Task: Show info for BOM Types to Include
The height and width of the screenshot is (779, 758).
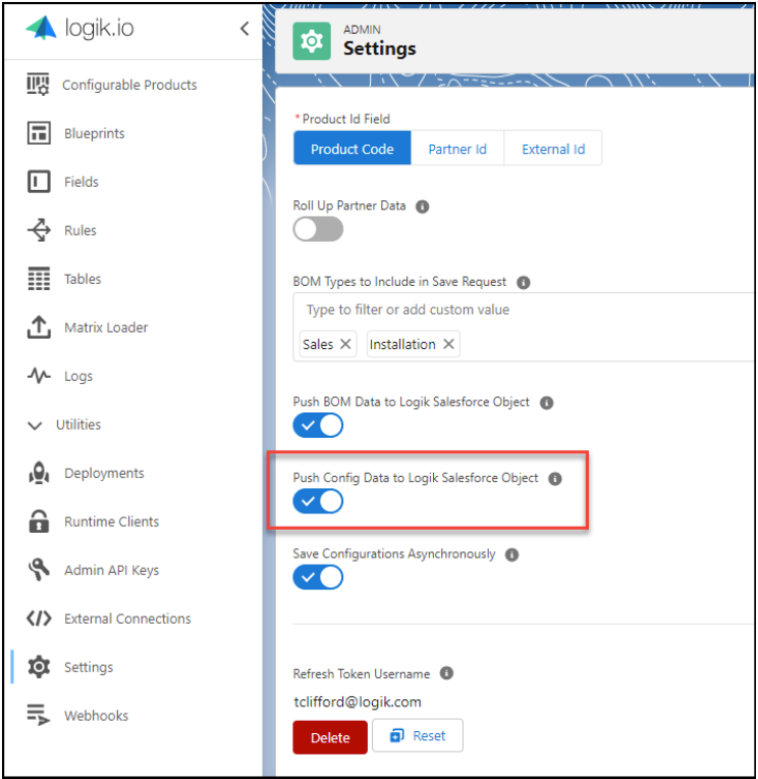Action: 523,282
